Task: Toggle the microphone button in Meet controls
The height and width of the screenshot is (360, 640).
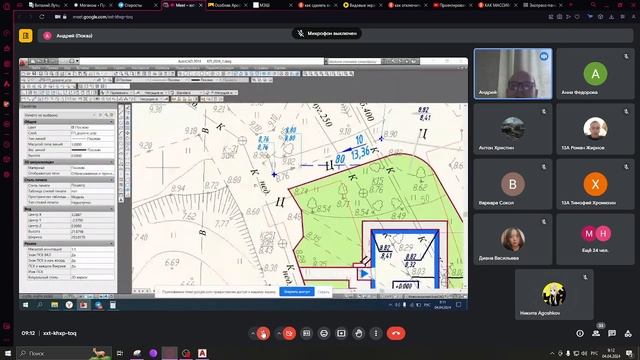Action: click(x=263, y=333)
